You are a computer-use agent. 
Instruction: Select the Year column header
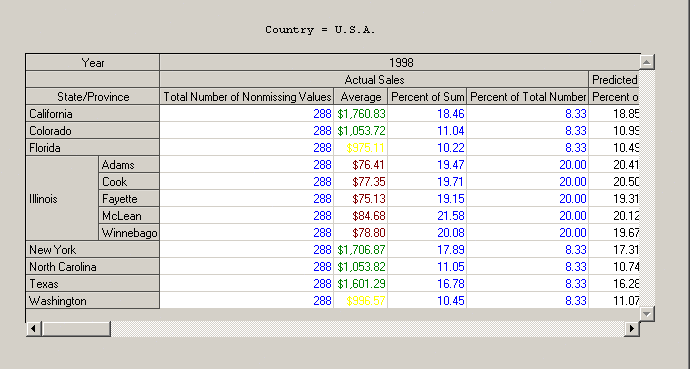[92, 62]
